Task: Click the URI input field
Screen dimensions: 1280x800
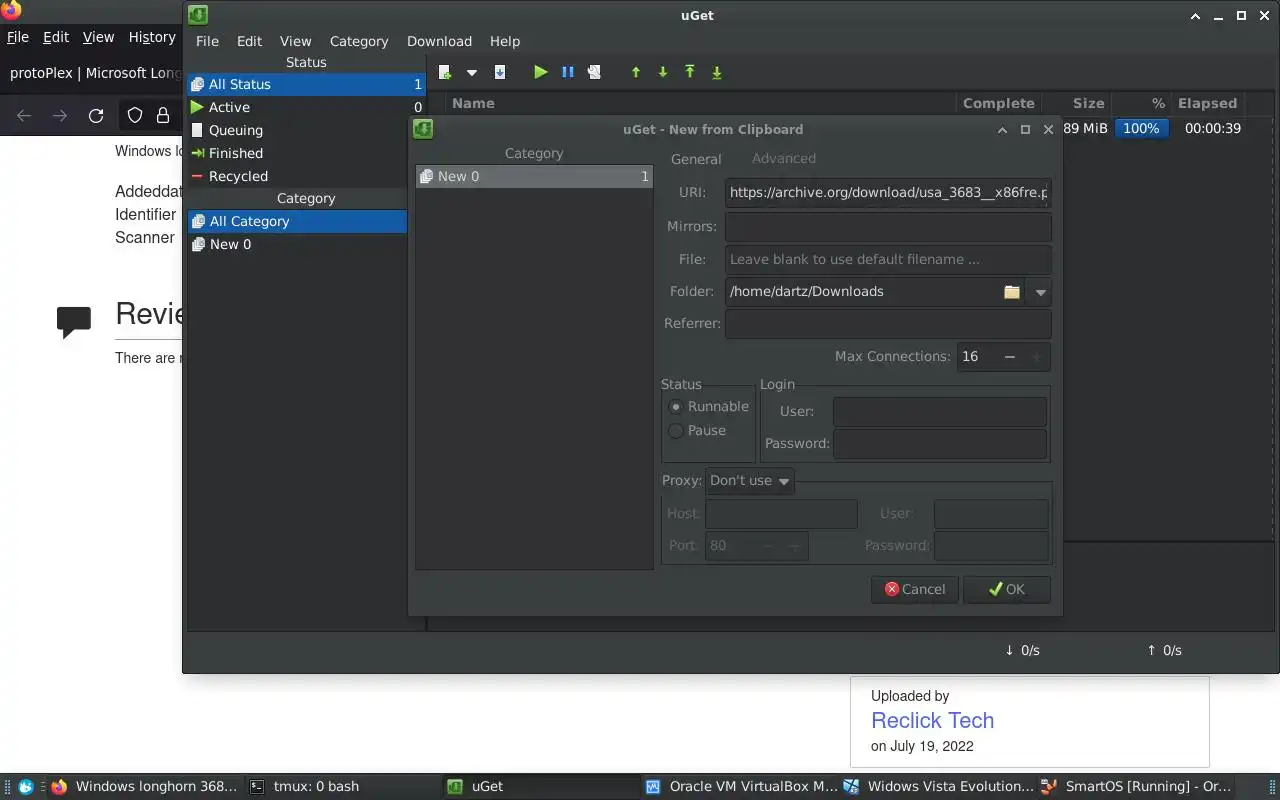Action: coord(888,192)
